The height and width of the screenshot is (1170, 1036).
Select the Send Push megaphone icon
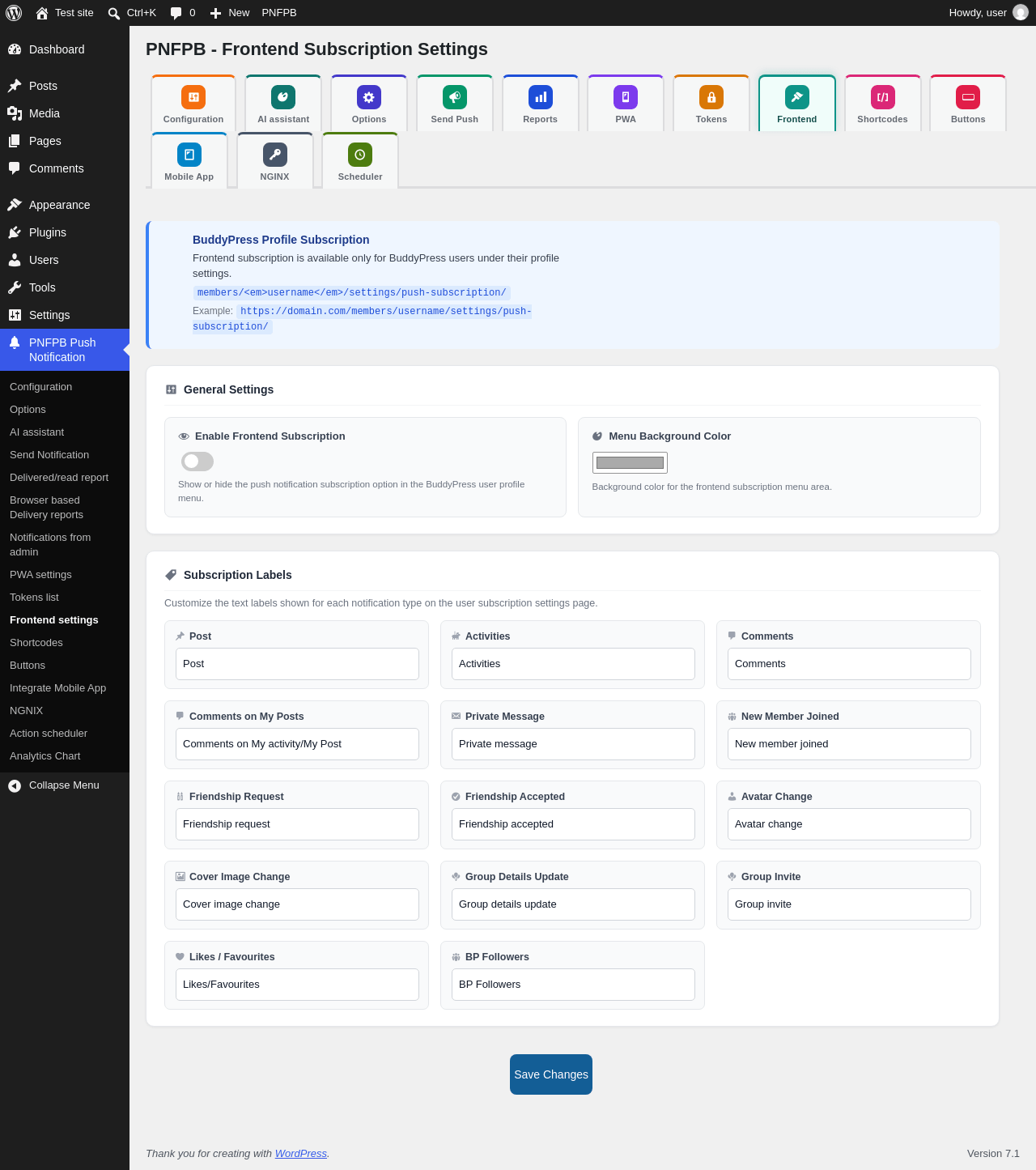coord(455,97)
